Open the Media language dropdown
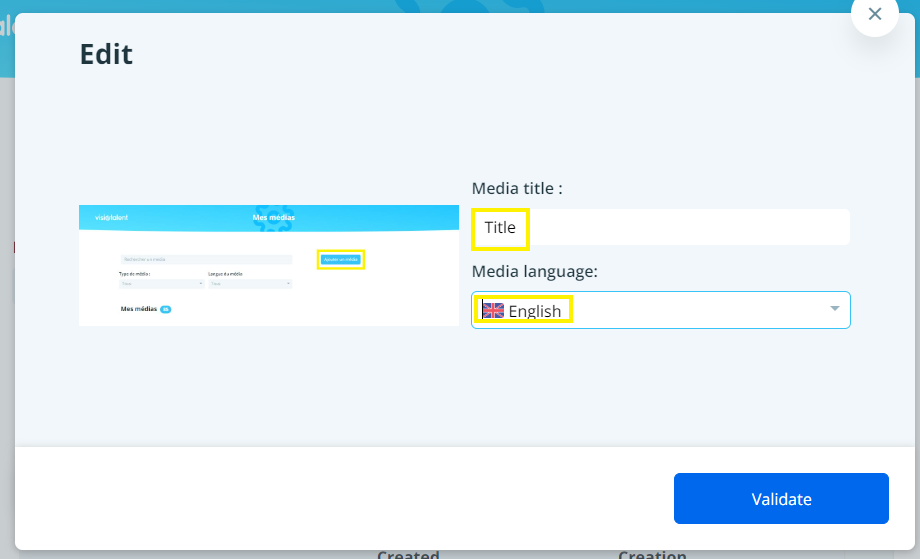This screenshot has width=920, height=559. (660, 310)
